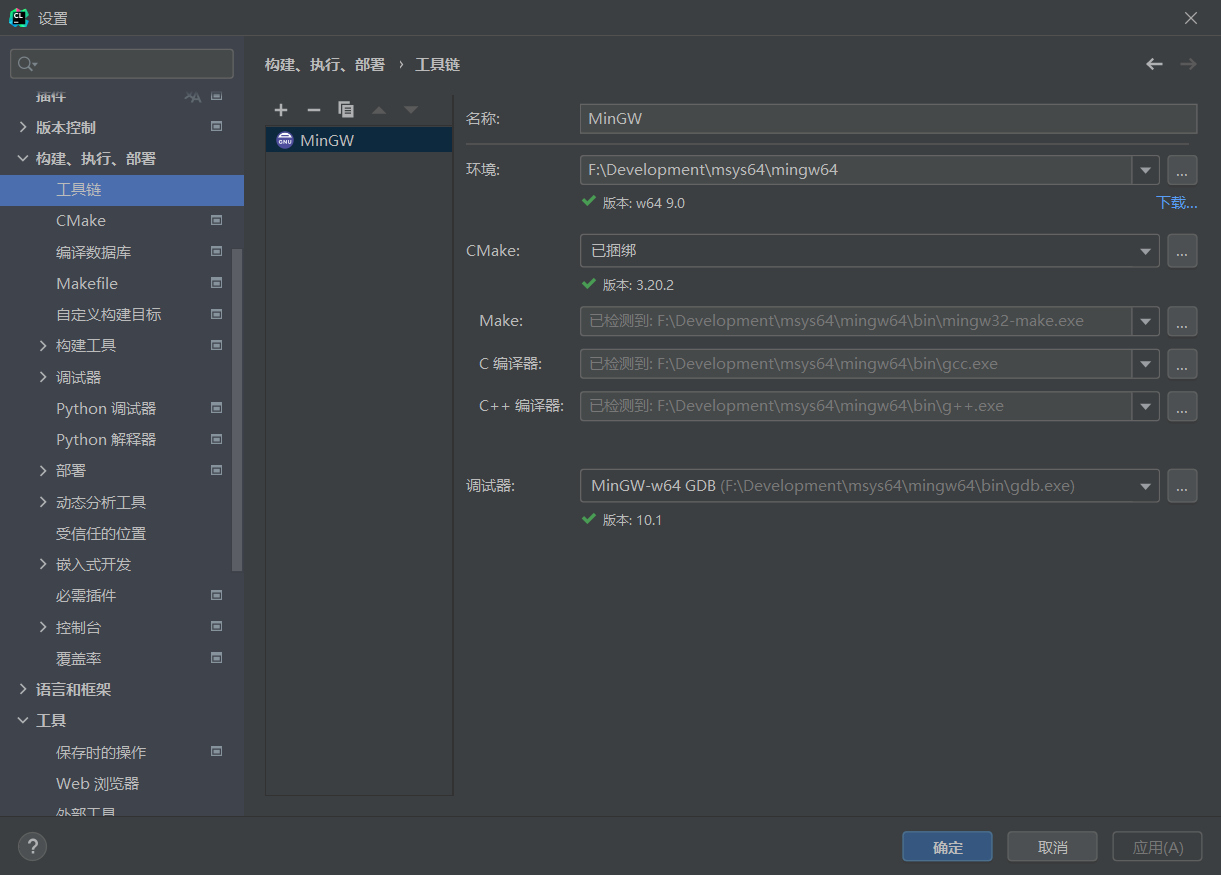Click project-level icon beside 版本控制
The height and width of the screenshot is (875, 1221).
tap(216, 127)
